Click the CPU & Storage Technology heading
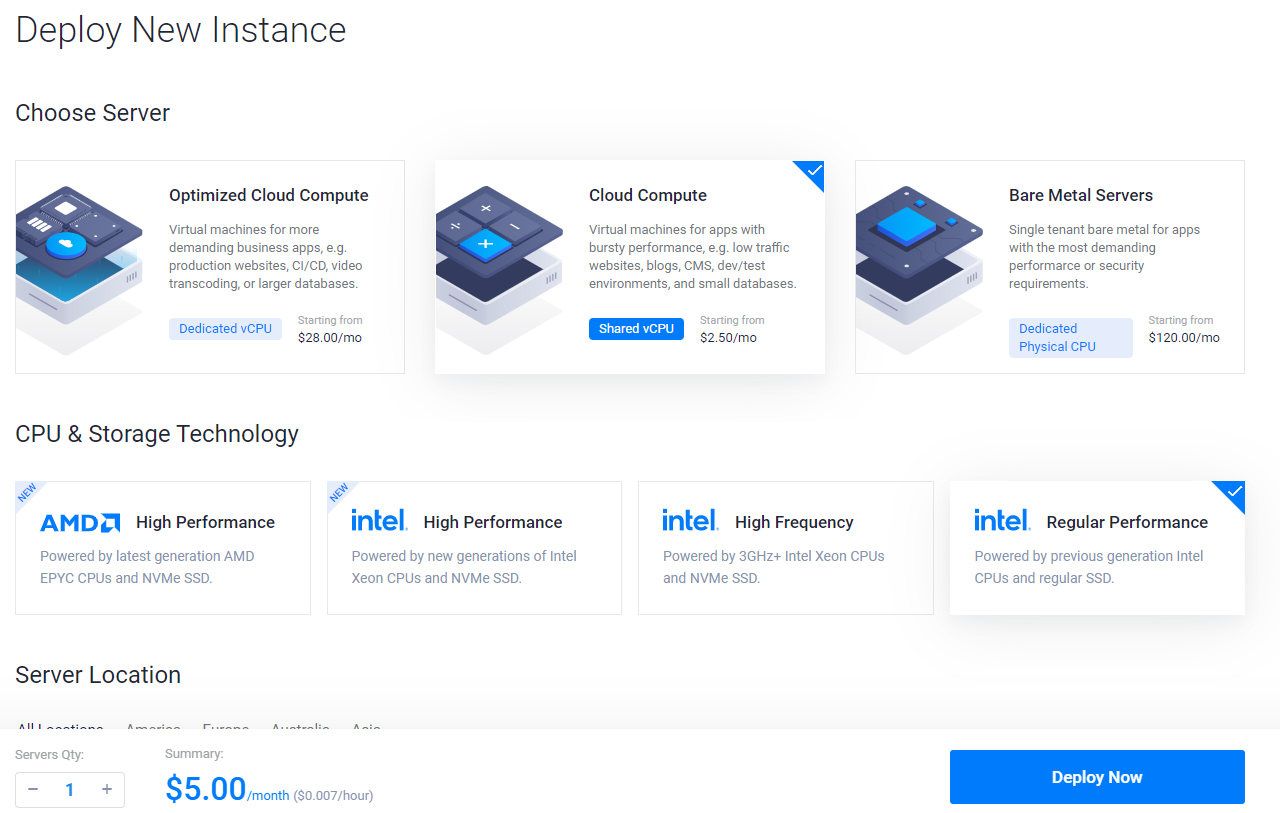This screenshot has width=1280, height=813. 157,434
